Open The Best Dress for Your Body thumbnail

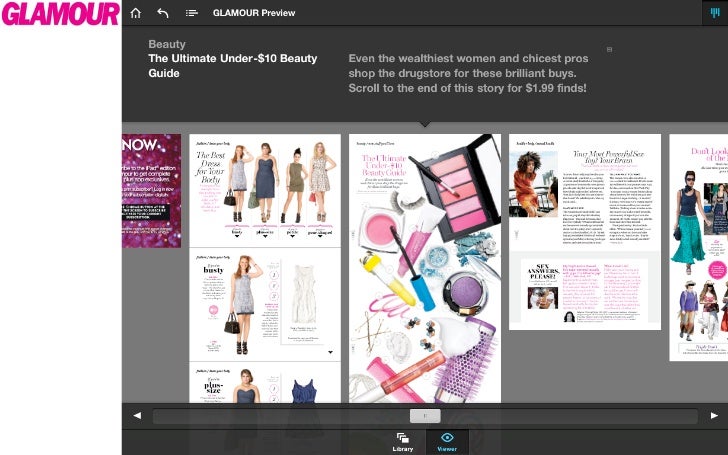[x=265, y=190]
